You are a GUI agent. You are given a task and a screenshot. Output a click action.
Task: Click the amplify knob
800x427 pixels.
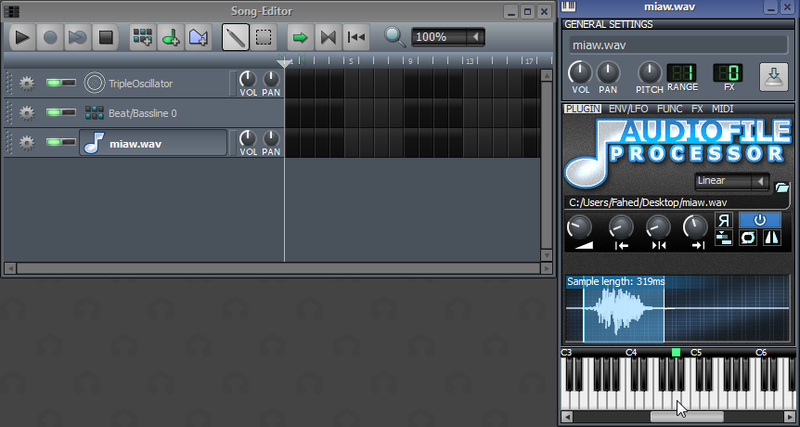click(580, 227)
